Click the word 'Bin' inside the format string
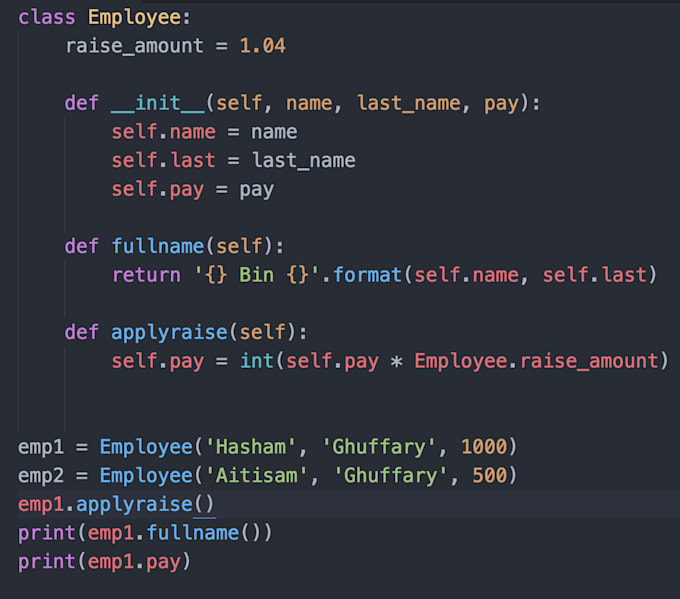Viewport: 680px width, 599px height. point(256,275)
